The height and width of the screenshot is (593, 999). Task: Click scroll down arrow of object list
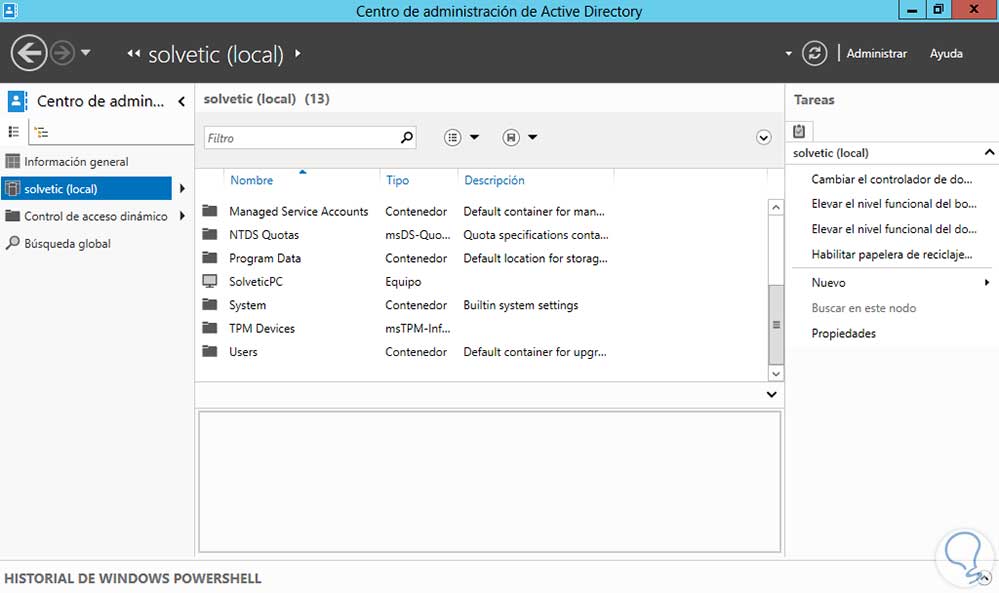[x=775, y=374]
